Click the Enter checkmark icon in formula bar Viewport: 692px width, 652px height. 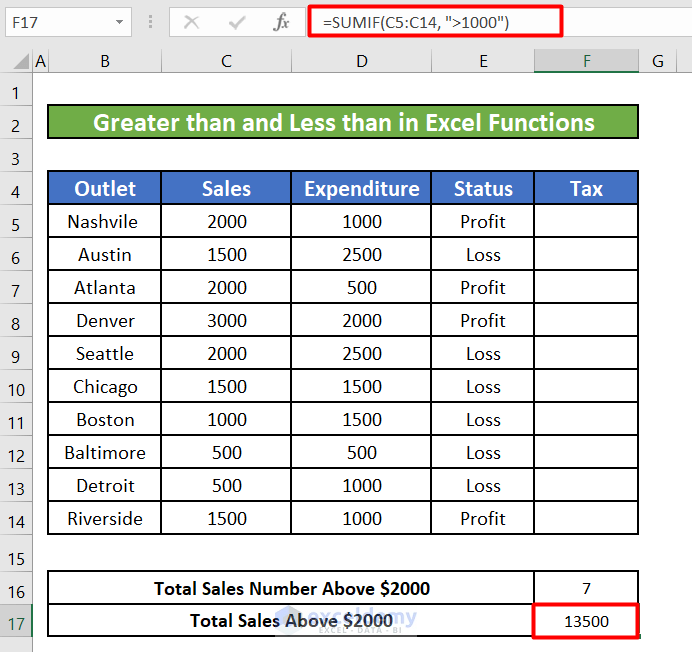tap(237, 22)
